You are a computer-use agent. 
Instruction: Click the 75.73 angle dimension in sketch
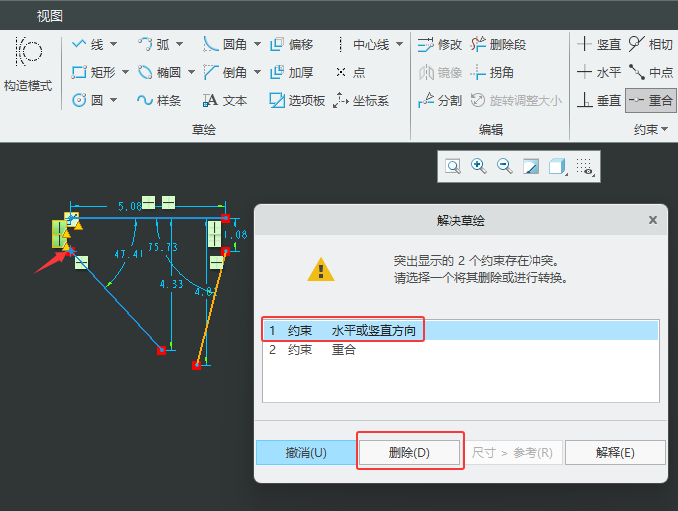(163, 247)
